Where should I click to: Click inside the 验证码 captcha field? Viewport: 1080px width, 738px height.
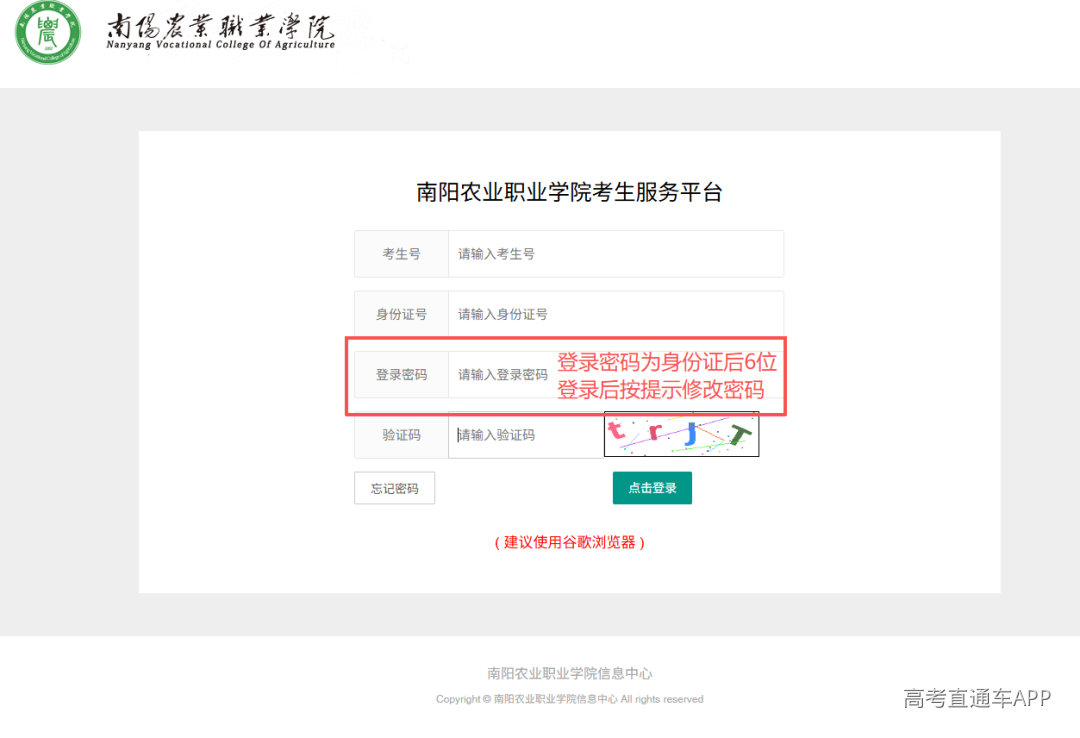tap(525, 434)
